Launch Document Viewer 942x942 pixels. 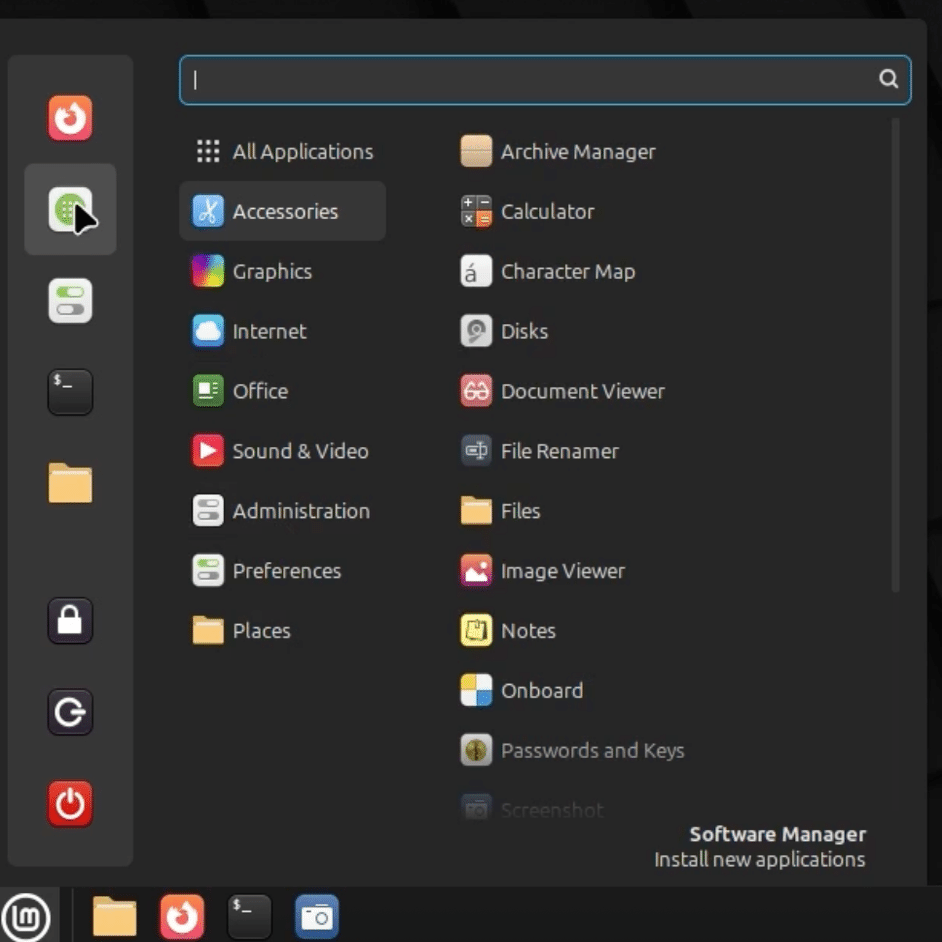tap(583, 391)
